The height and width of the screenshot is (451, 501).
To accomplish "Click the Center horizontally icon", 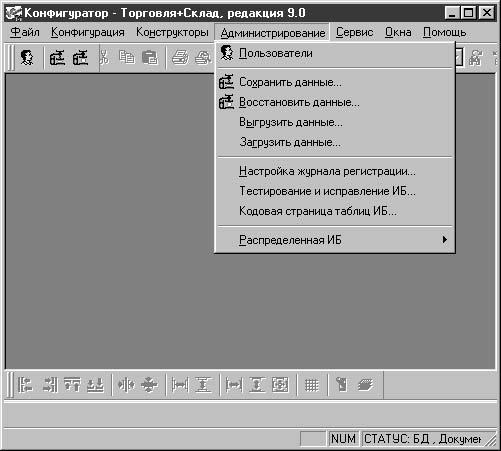I will (126, 385).
